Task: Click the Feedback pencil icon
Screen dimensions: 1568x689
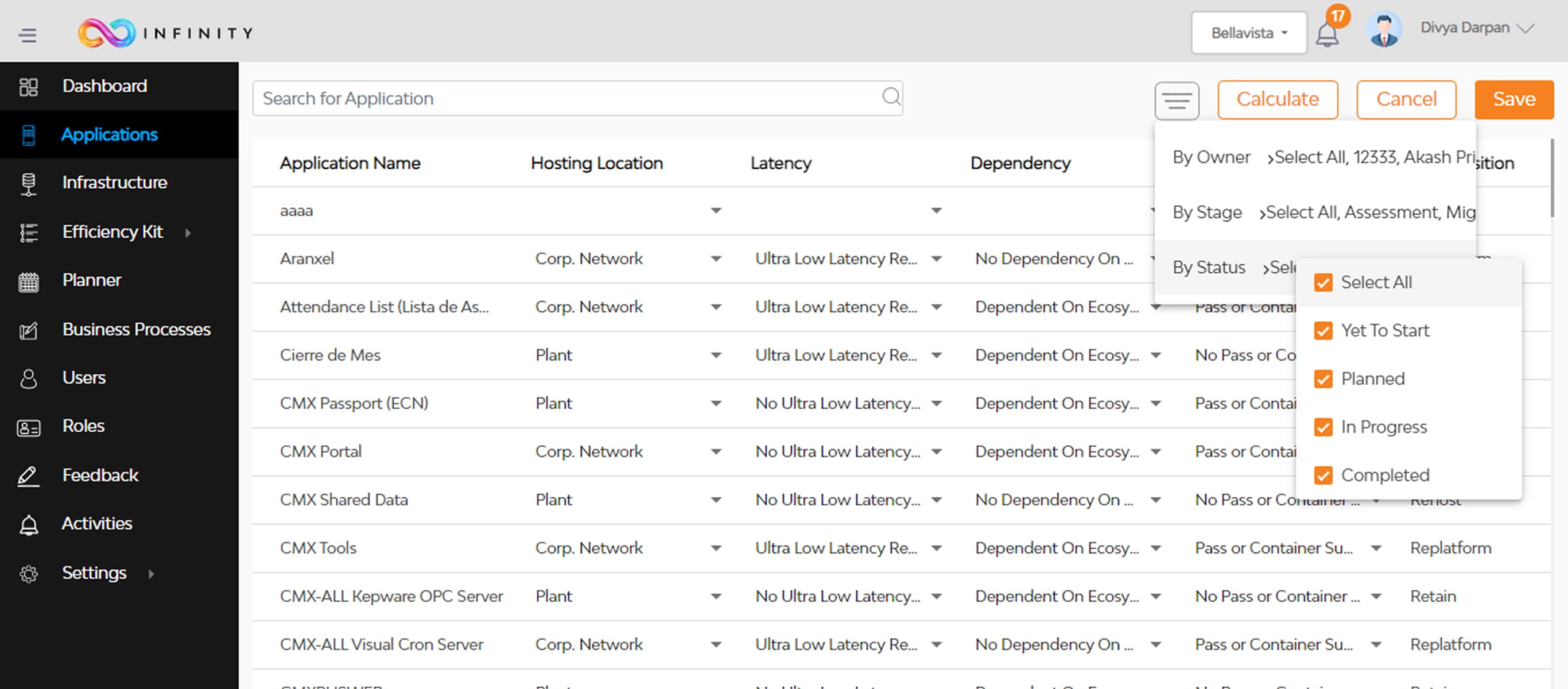Action: [29, 477]
